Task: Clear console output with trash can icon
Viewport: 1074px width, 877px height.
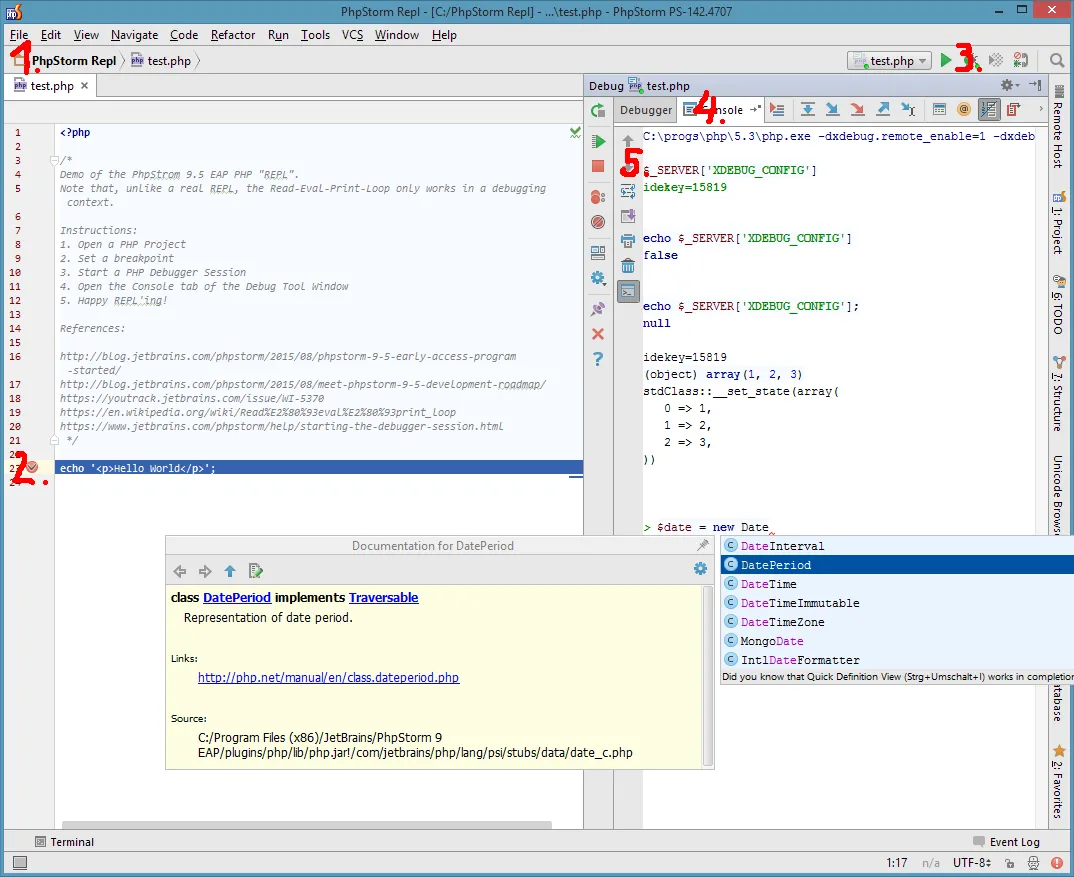Action: tap(628, 266)
